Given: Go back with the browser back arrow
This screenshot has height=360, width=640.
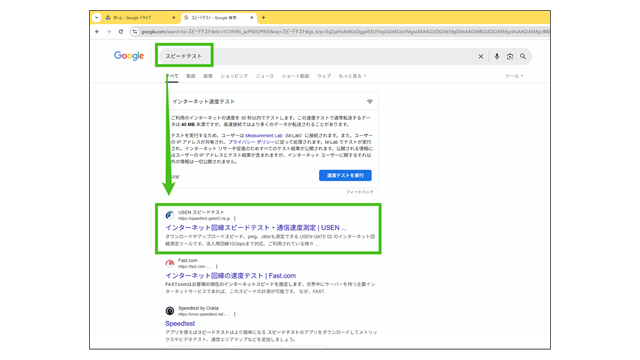Looking at the screenshot, I should [97, 31].
